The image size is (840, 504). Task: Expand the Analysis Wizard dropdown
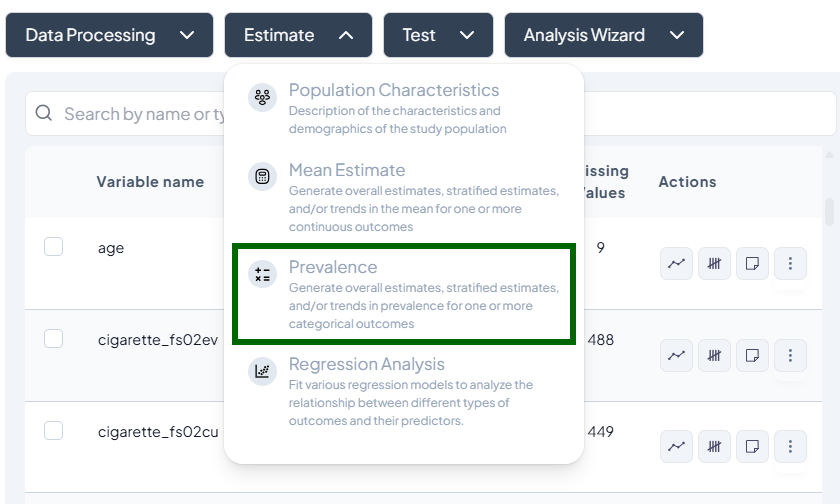click(603, 35)
